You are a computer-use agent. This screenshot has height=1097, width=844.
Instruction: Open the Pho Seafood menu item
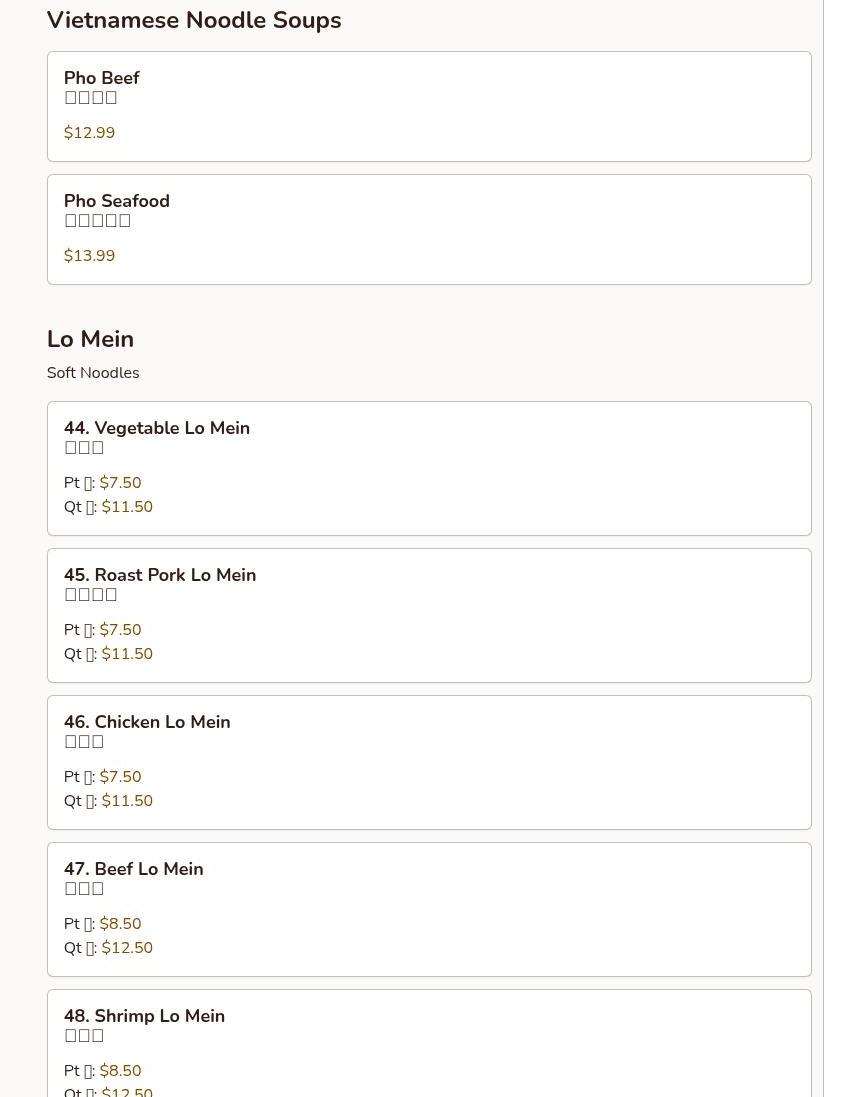pos(116,201)
